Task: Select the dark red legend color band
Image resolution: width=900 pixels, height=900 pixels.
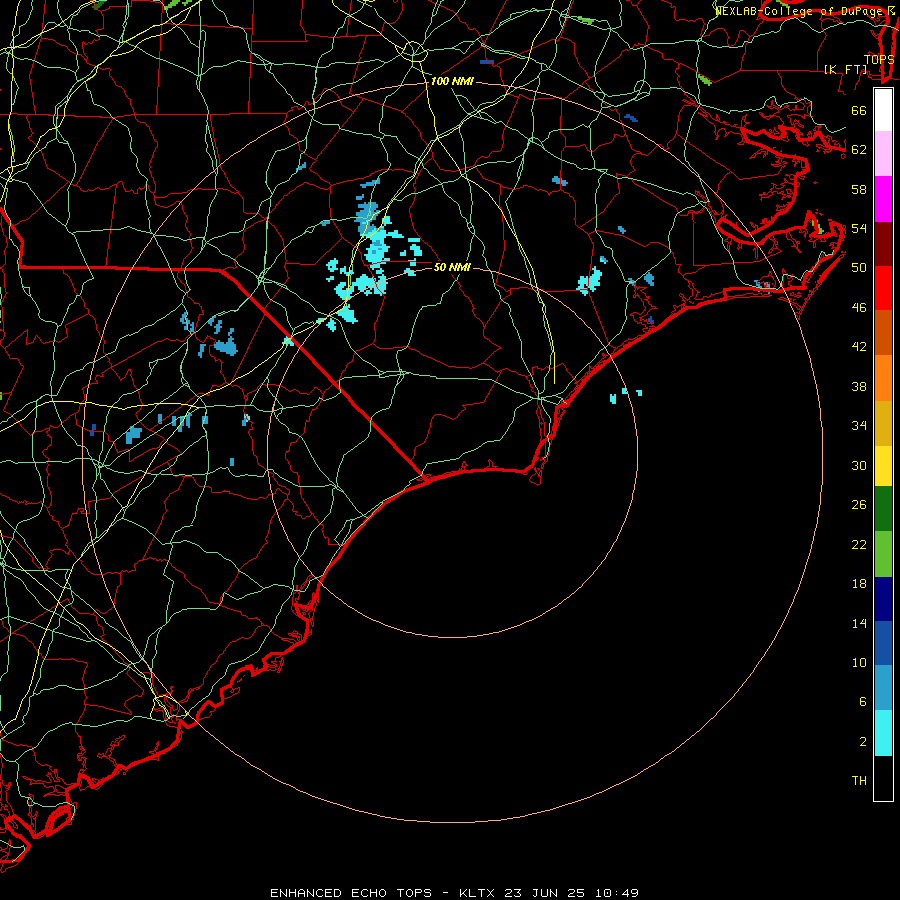Action: coord(883,243)
